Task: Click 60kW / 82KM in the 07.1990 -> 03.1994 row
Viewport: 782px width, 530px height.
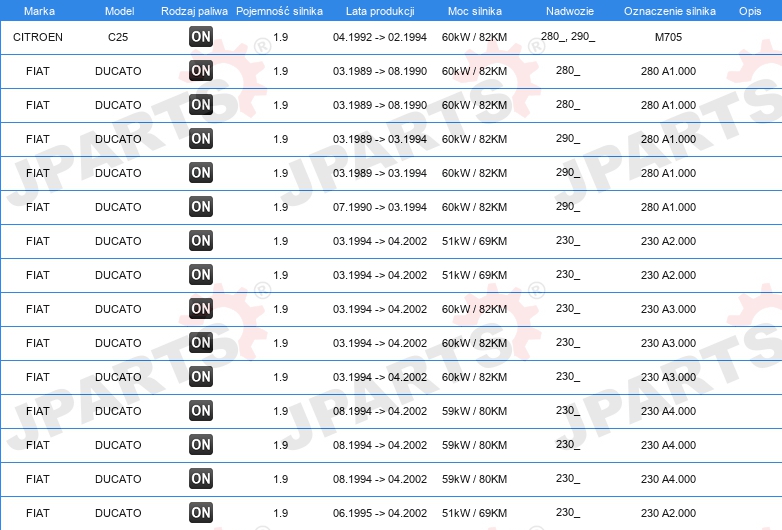Action: pos(474,207)
